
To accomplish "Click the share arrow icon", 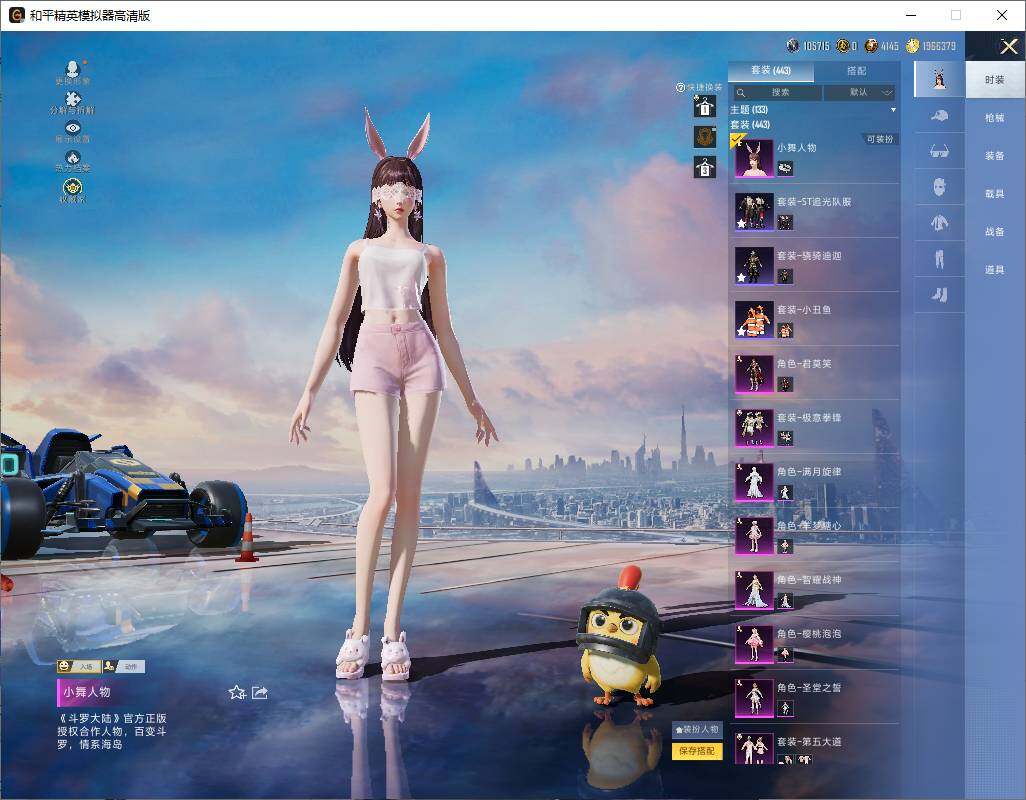I will pyautogui.click(x=260, y=692).
